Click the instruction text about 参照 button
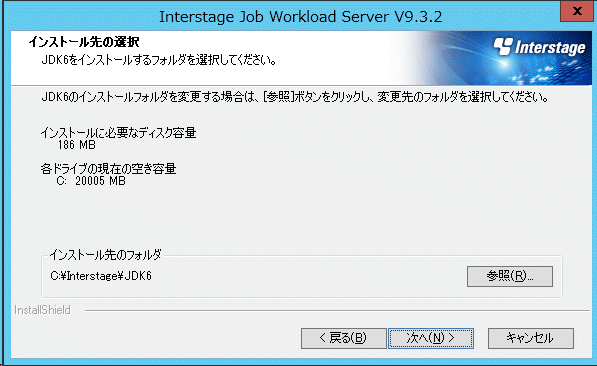This screenshot has height=366, width=597. tap(295, 97)
